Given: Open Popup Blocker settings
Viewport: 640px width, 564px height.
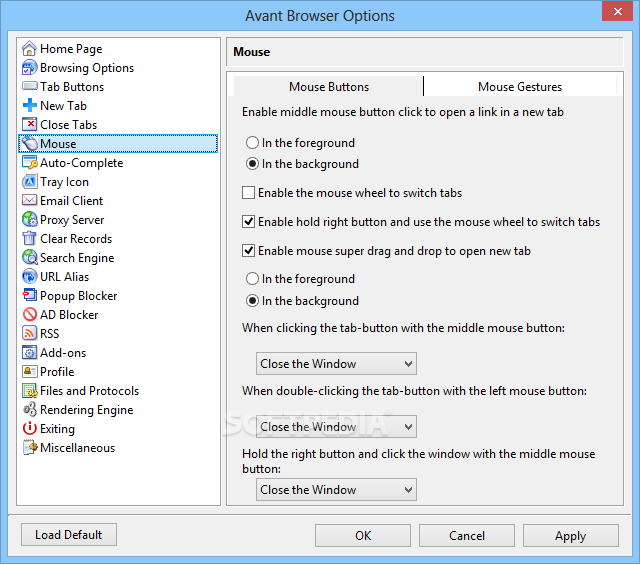Looking at the screenshot, I should (78, 295).
